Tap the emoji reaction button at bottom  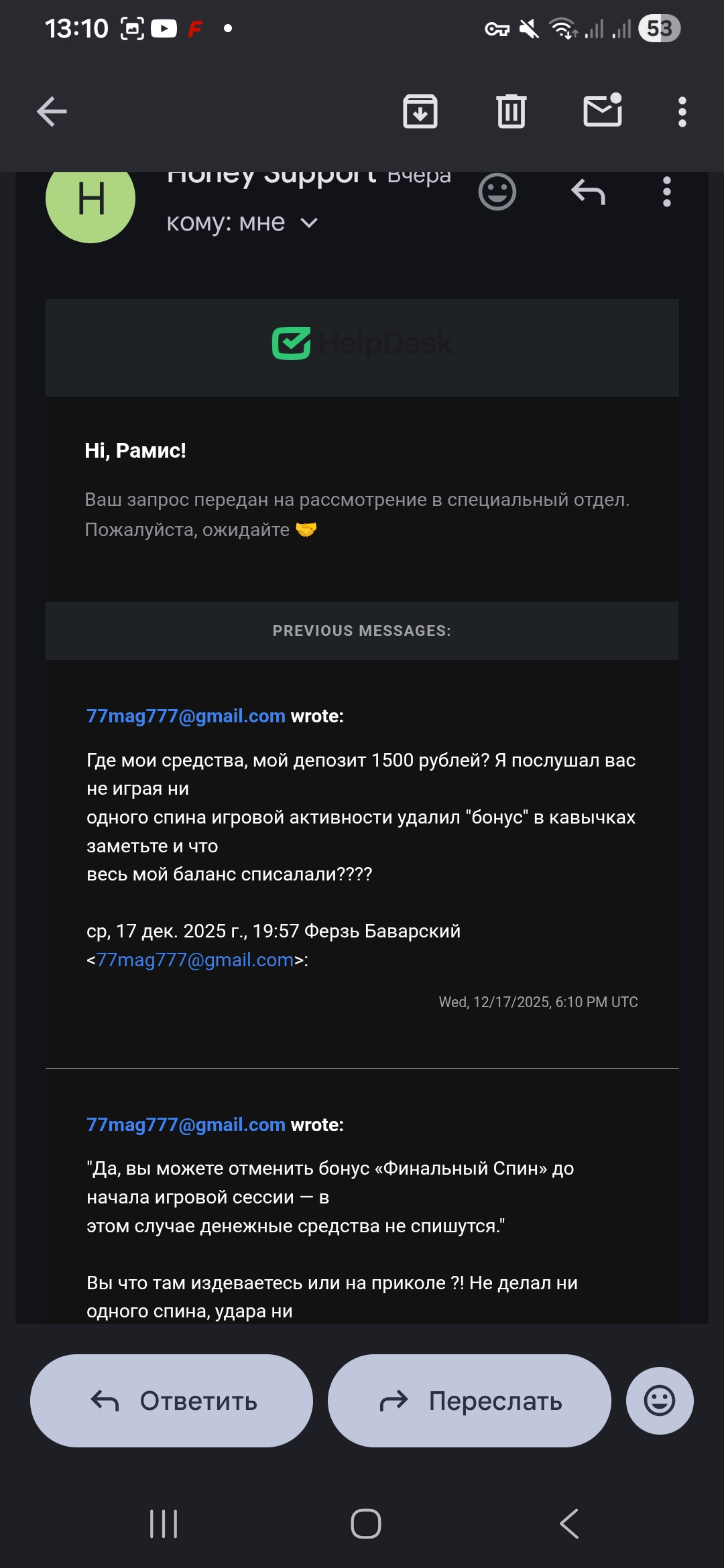click(660, 1400)
